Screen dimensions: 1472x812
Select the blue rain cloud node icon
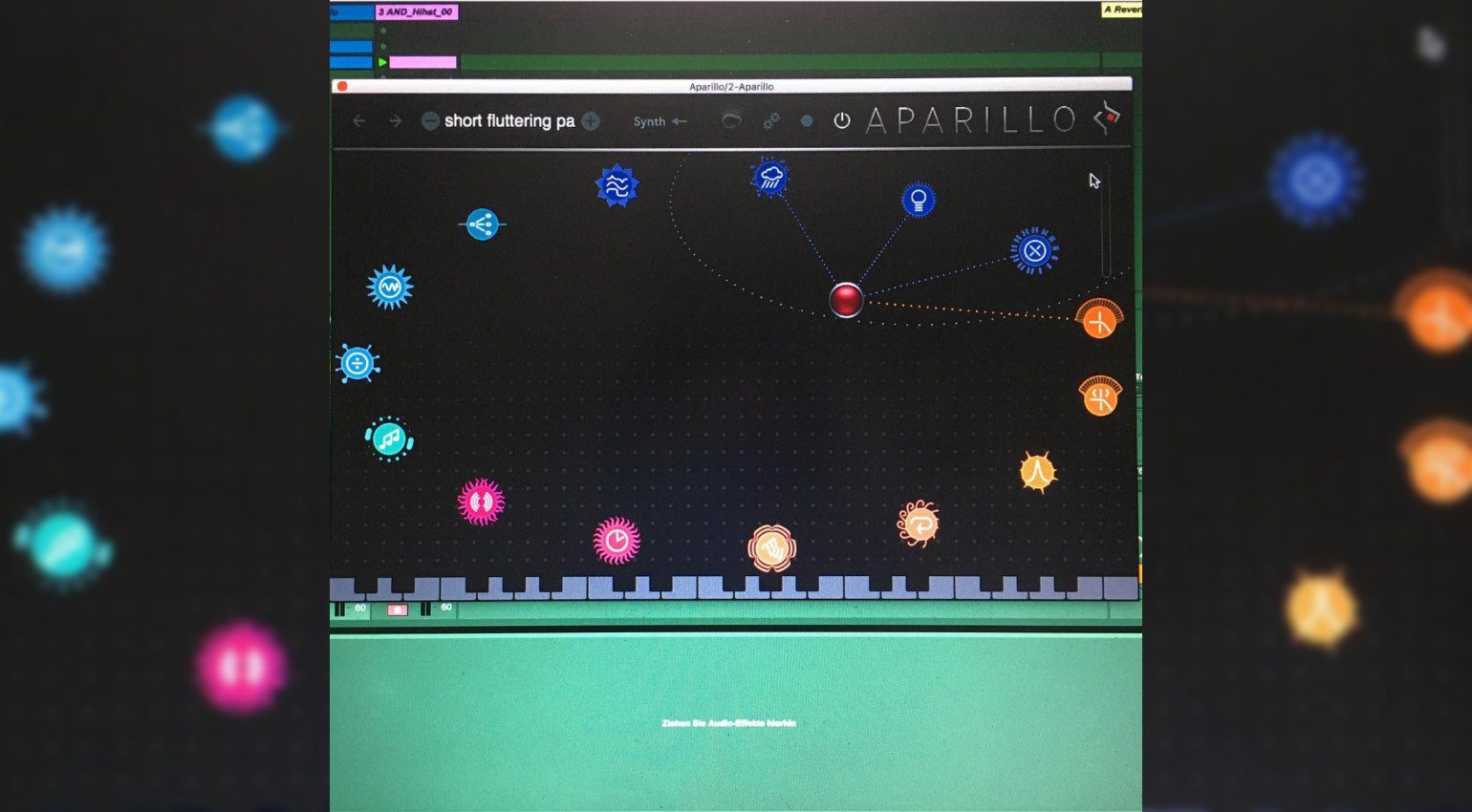(x=770, y=178)
